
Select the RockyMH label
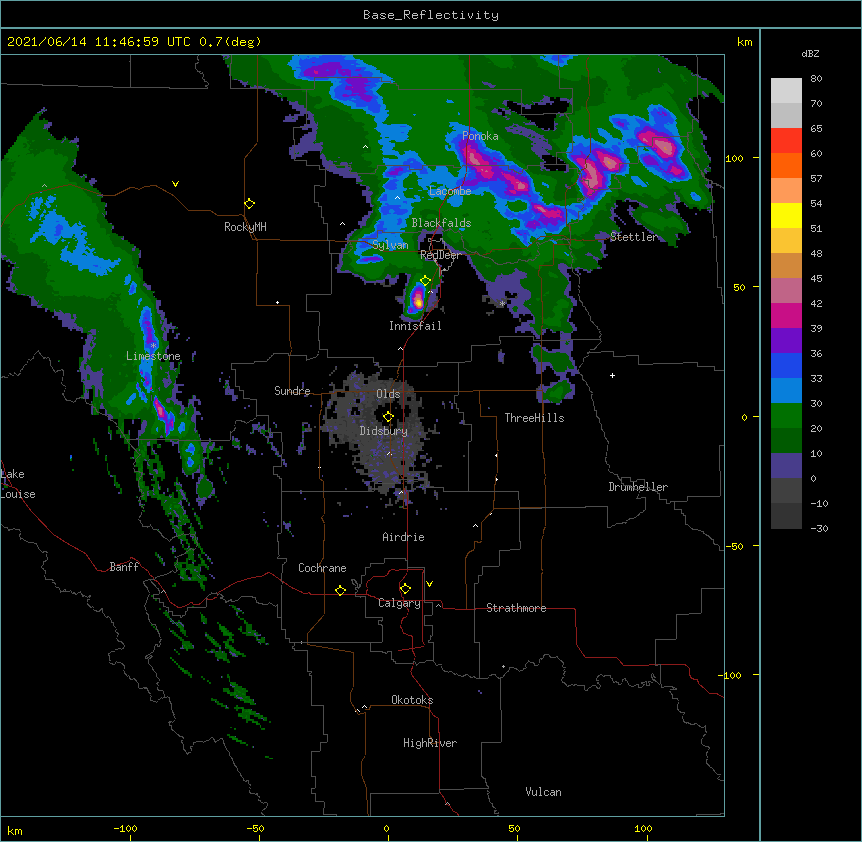tap(245, 227)
